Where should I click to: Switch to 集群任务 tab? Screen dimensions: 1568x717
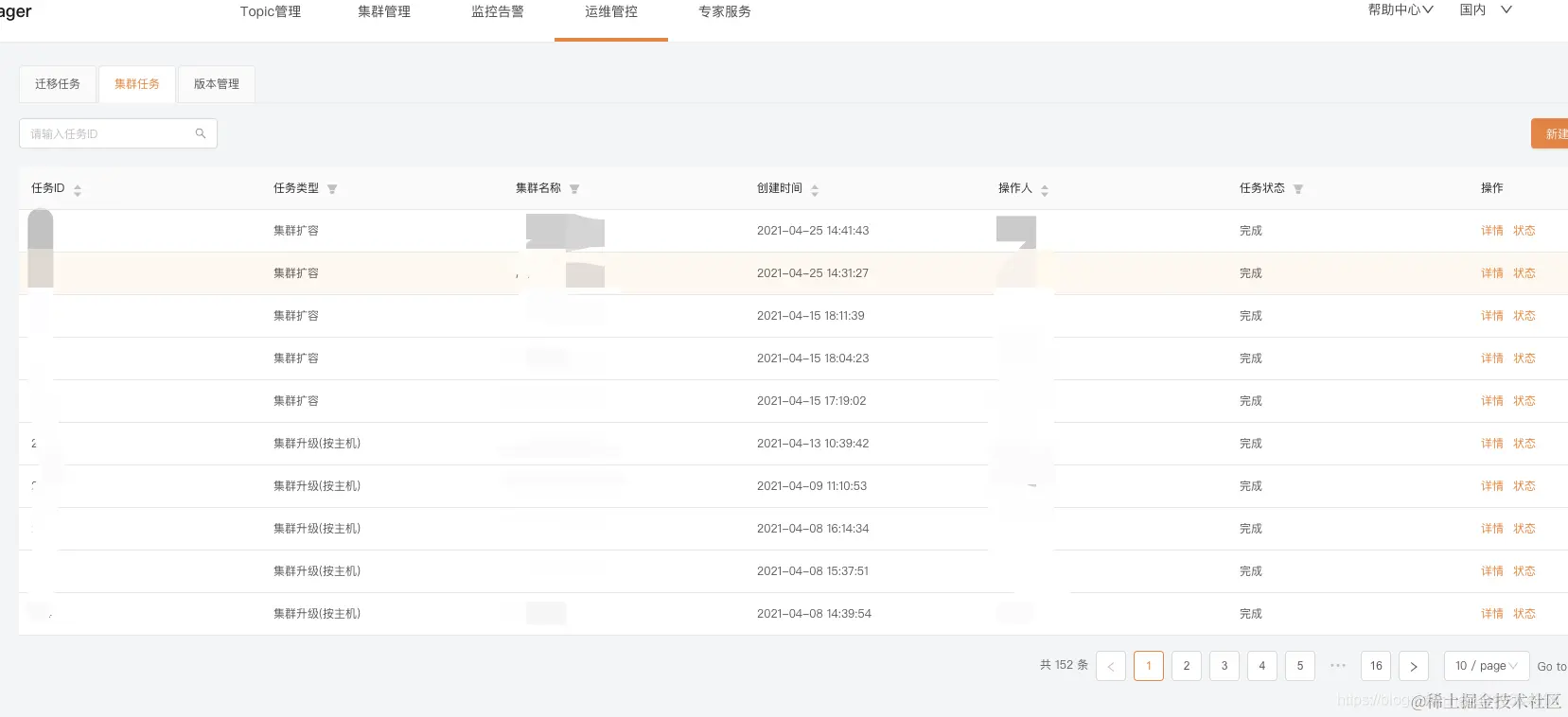tap(137, 84)
